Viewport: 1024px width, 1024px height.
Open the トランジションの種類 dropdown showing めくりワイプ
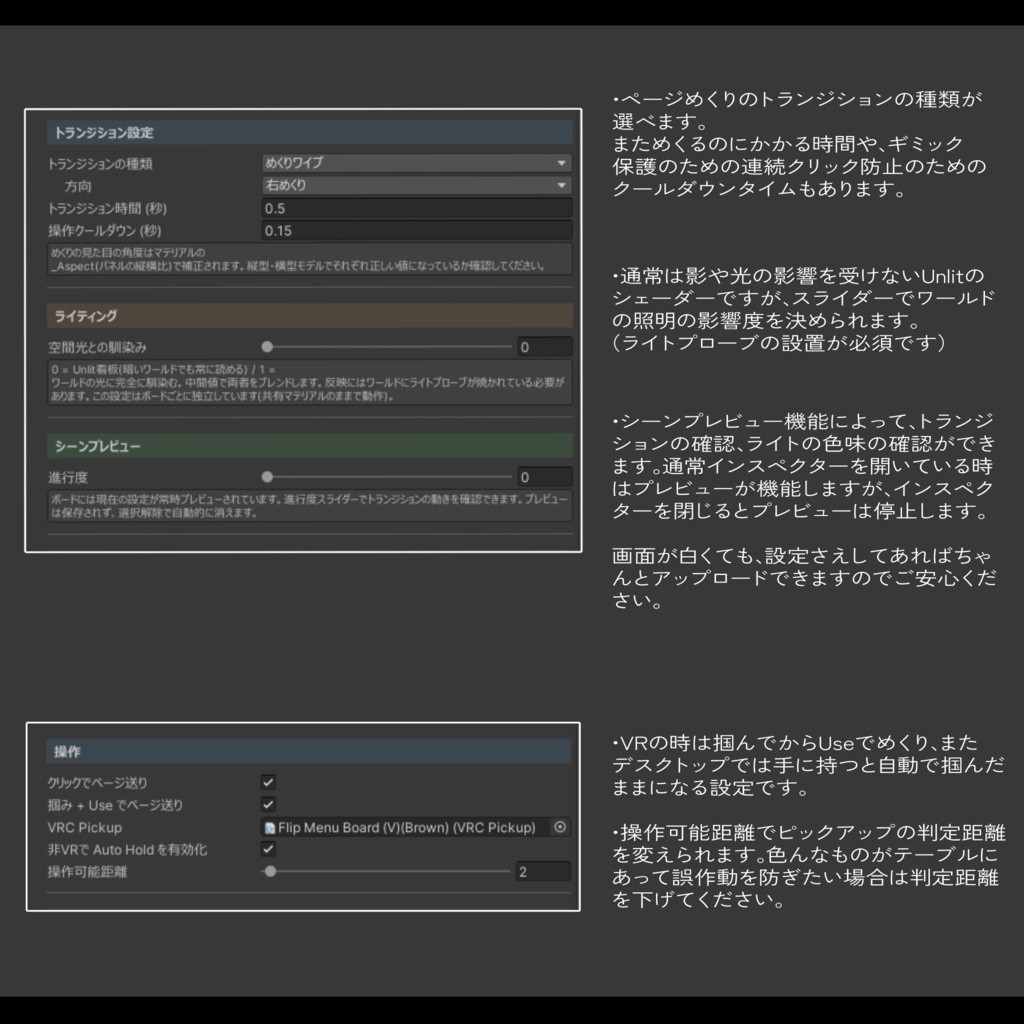point(417,163)
